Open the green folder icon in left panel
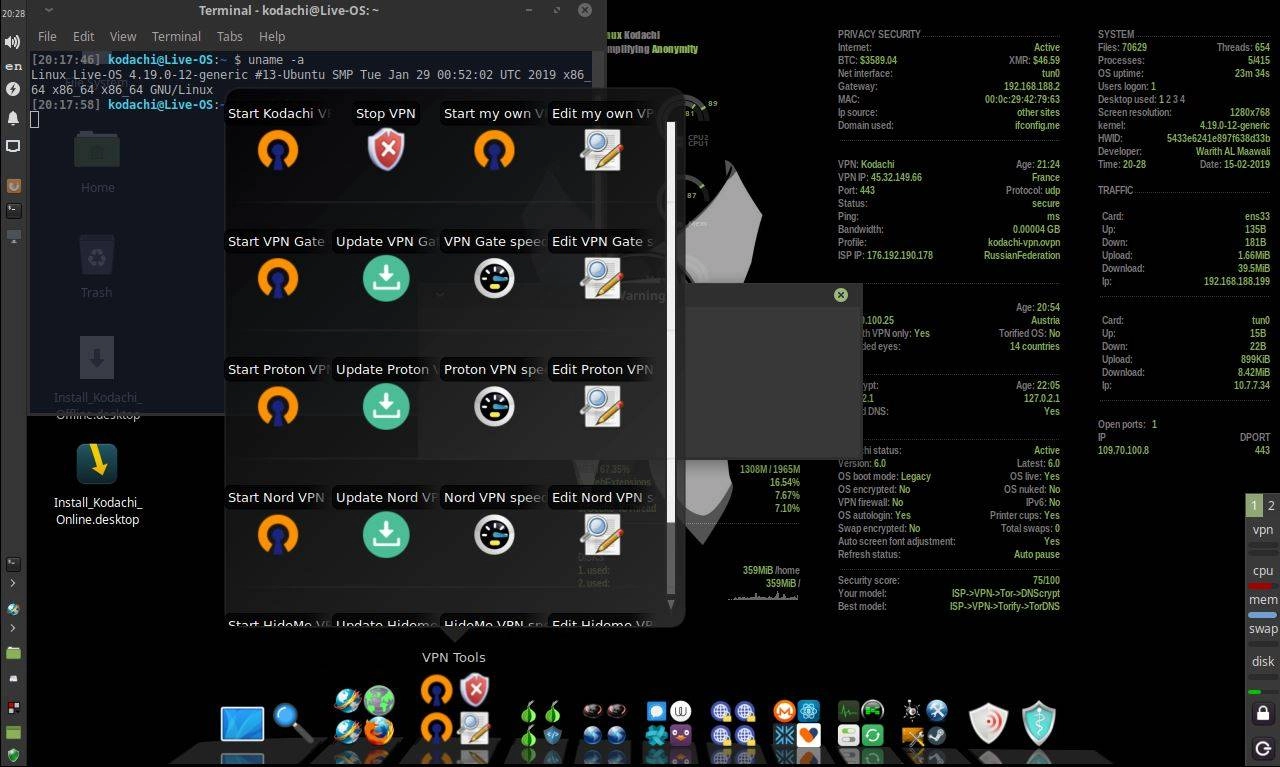This screenshot has width=1280, height=767. (13, 652)
